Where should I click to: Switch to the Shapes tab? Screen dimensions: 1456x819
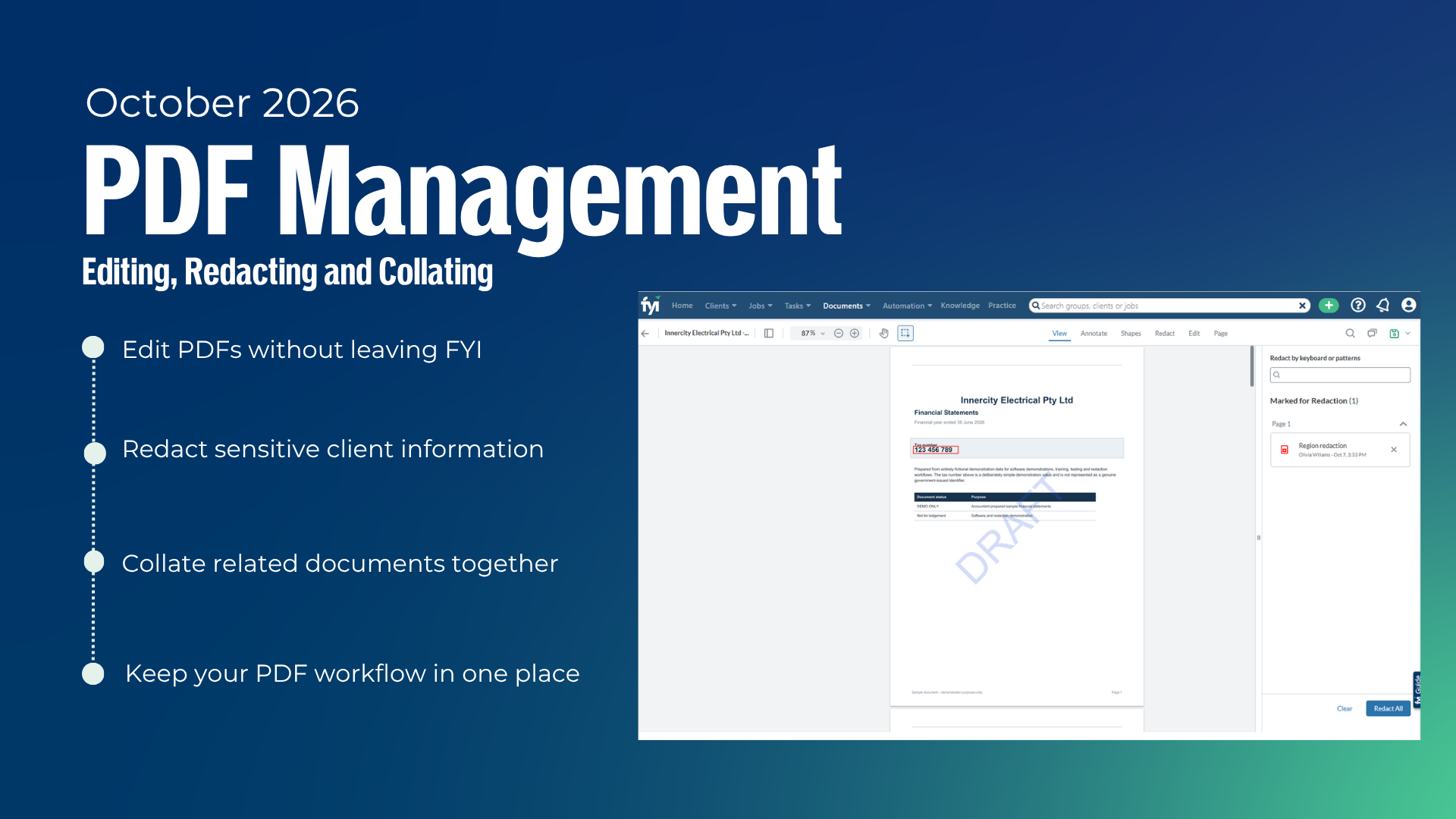[1131, 334]
